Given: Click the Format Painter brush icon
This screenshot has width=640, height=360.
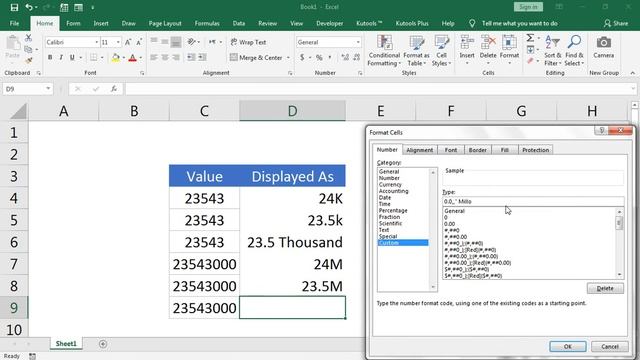Looking at the screenshot, I should coord(28,60).
